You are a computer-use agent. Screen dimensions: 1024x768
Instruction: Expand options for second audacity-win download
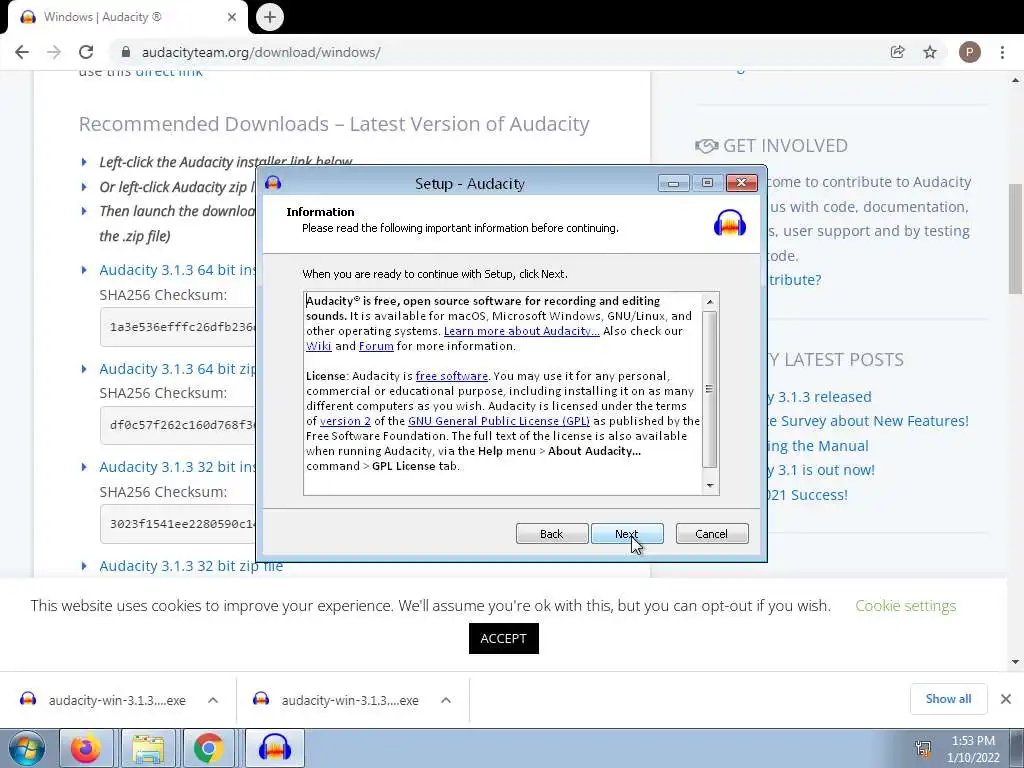(446, 700)
